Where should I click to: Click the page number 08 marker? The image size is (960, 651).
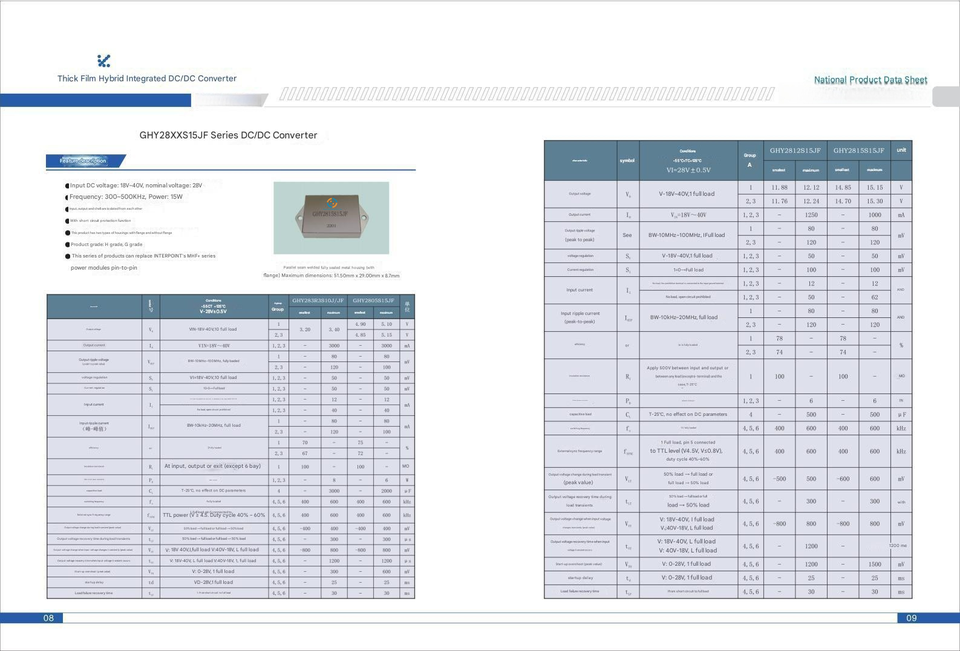pos(48,618)
